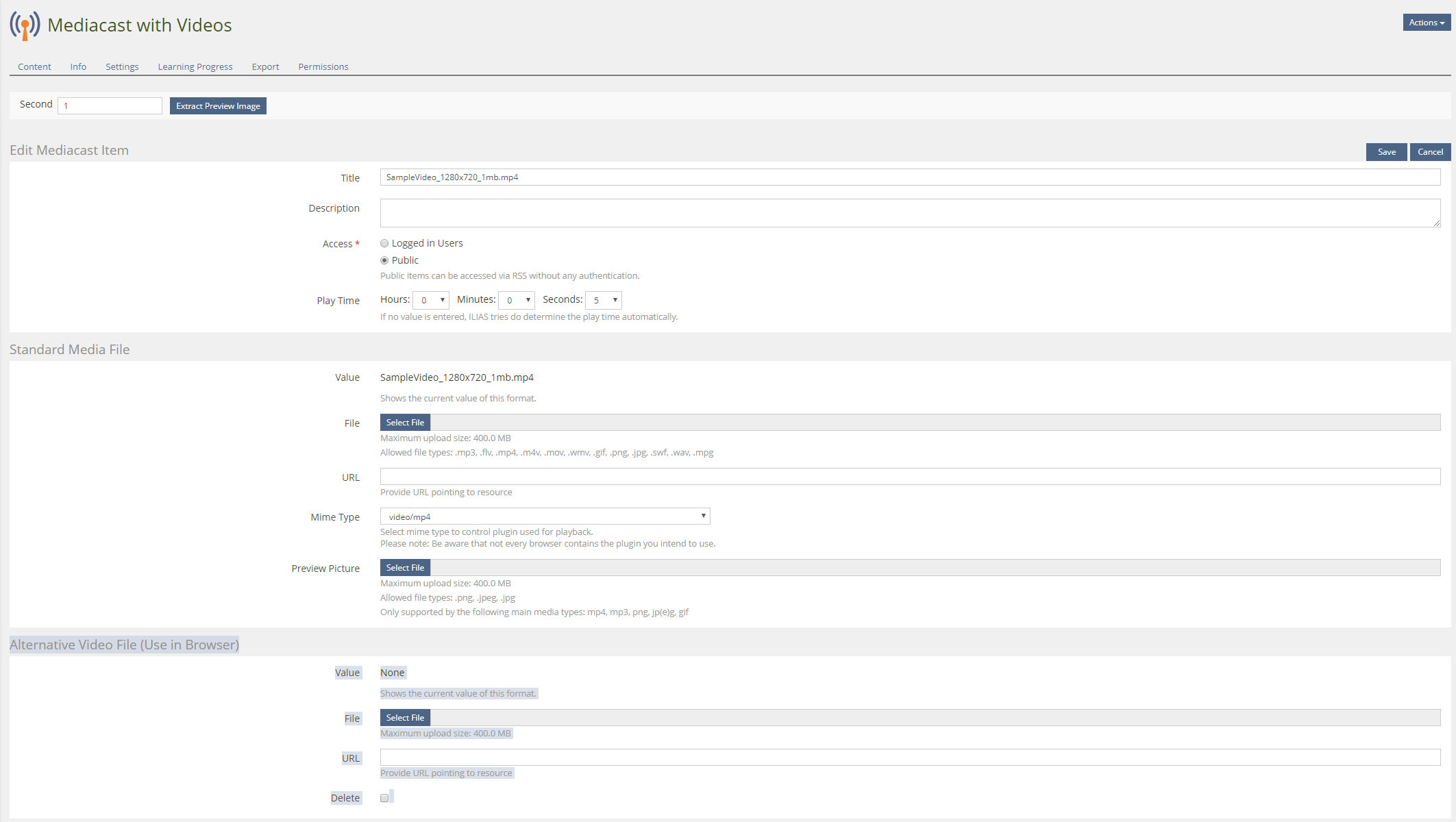Click into the Description text area
The image size is (1456, 822).
(910, 213)
